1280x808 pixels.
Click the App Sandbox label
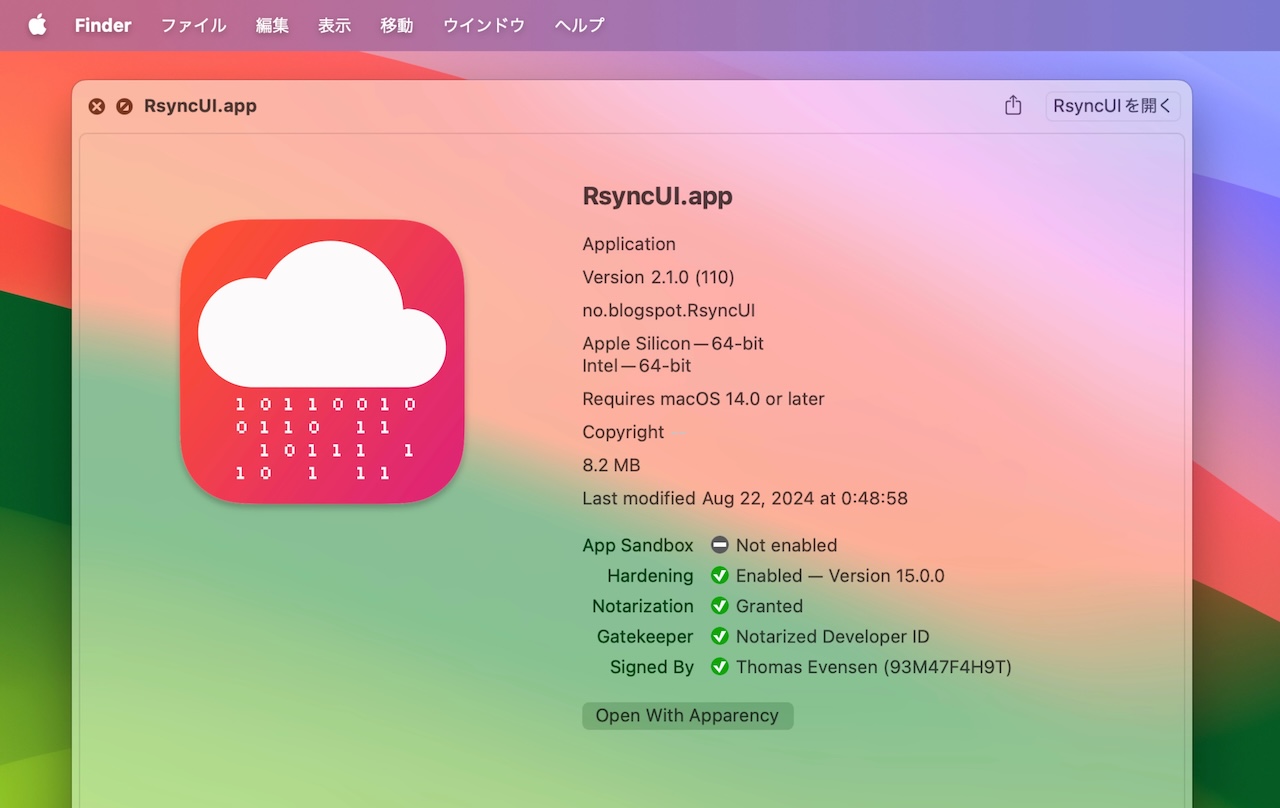coord(638,545)
